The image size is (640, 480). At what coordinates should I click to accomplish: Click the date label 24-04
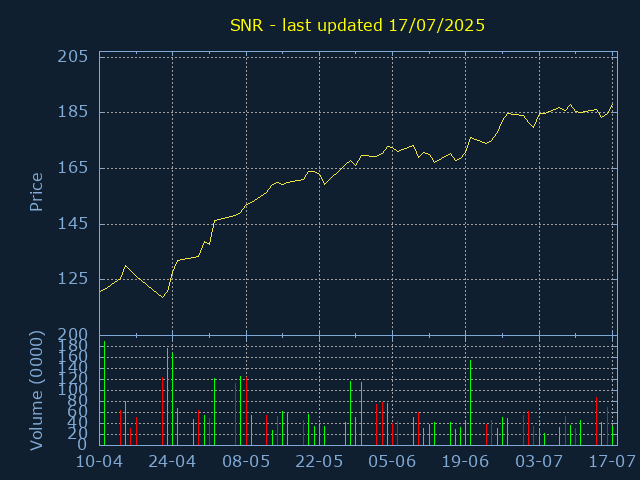tap(172, 462)
